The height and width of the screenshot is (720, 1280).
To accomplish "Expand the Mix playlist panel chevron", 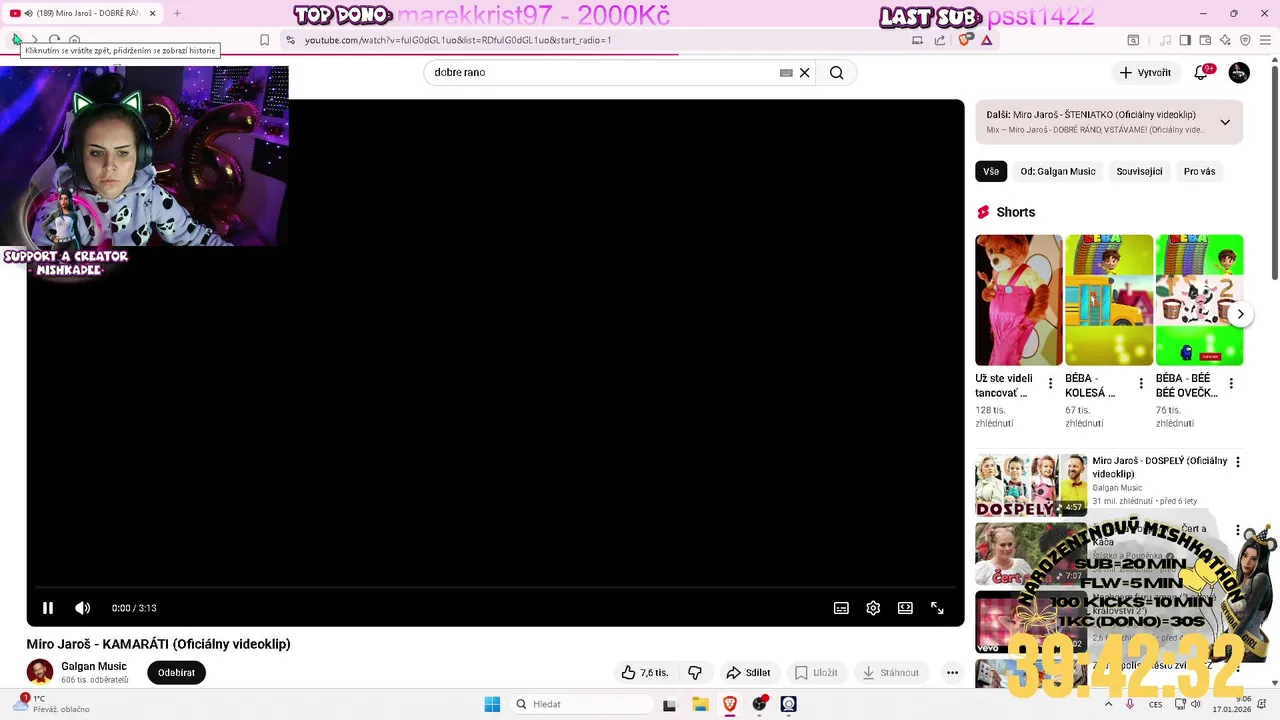I will pos(1225,122).
